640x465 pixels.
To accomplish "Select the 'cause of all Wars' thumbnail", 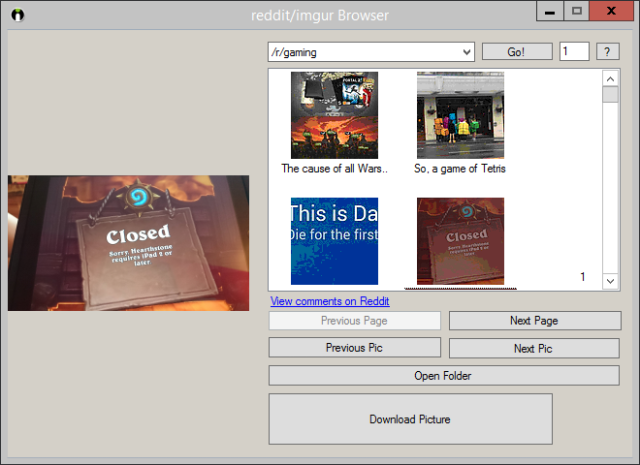I will 334,115.
